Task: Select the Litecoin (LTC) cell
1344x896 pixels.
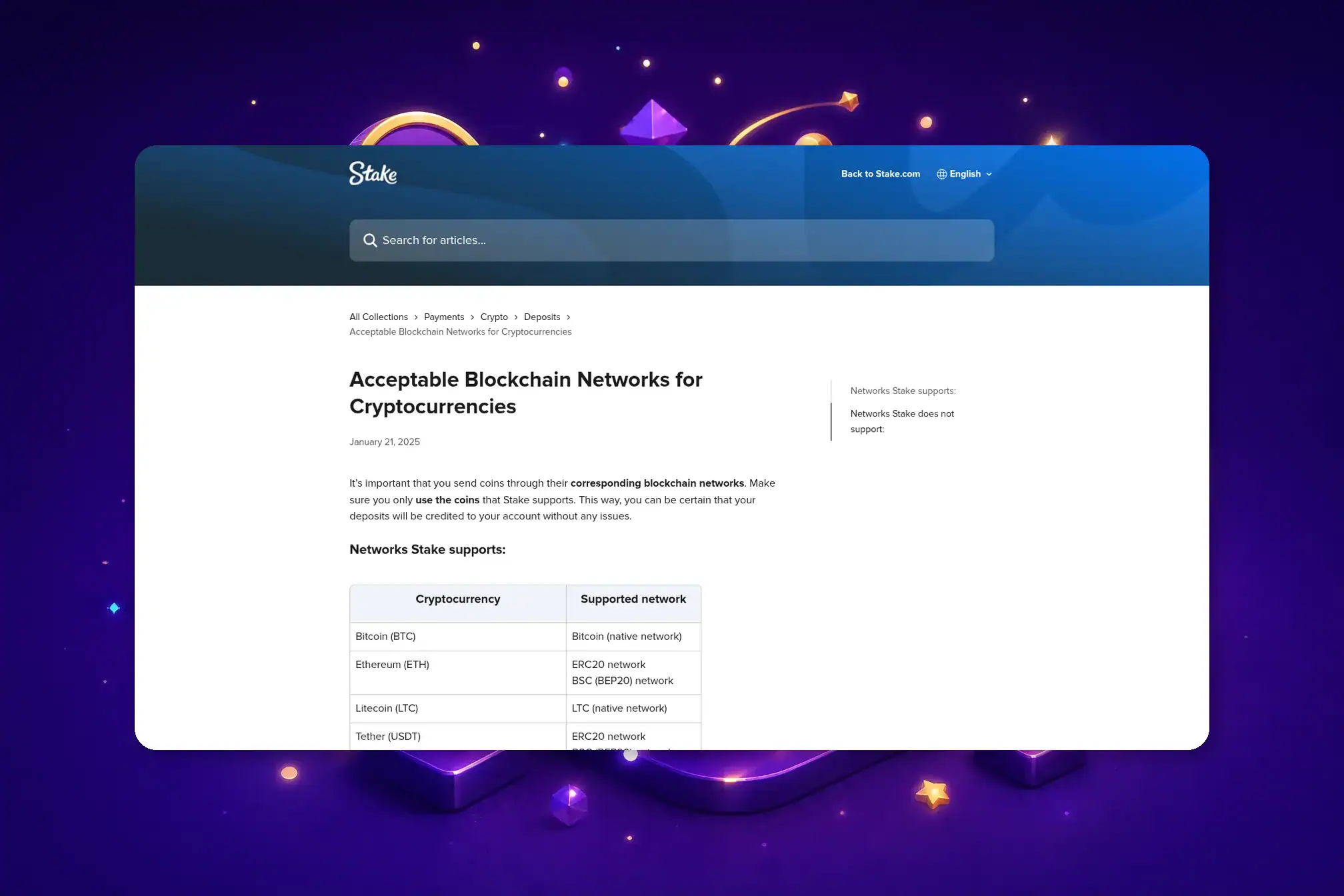Action: pos(458,709)
